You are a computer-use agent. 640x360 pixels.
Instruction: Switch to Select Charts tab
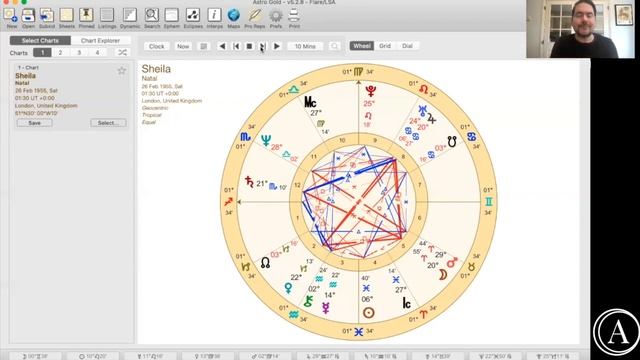(40, 40)
